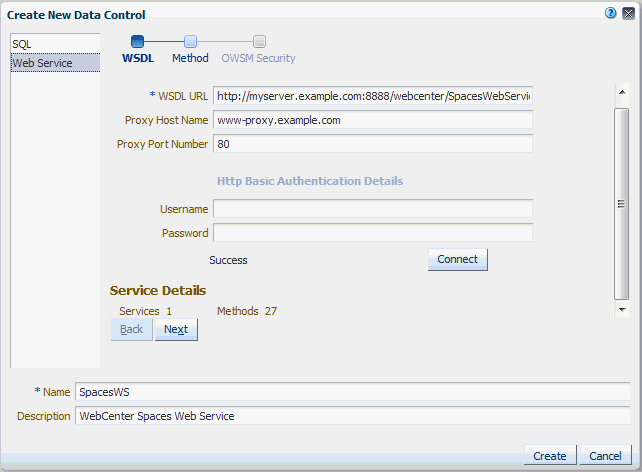This screenshot has height=472, width=642.
Task: Select the Method step marker in train
Action: (190, 41)
